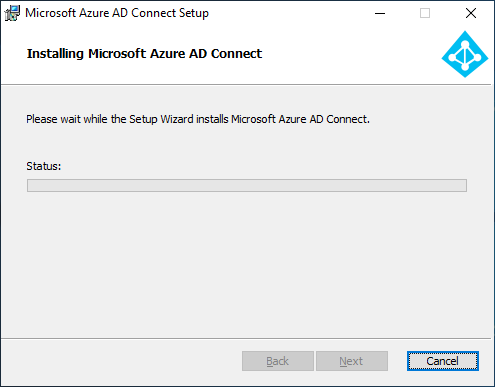Screen dimensions: 495x387
Task: Click the disabled Next button
Action: (352, 361)
